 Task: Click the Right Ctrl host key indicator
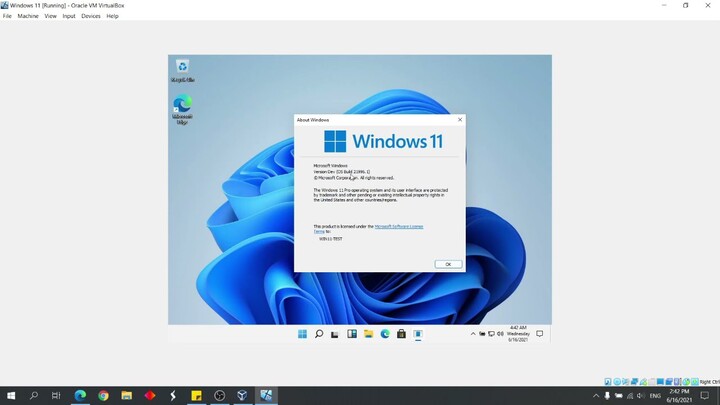710,382
